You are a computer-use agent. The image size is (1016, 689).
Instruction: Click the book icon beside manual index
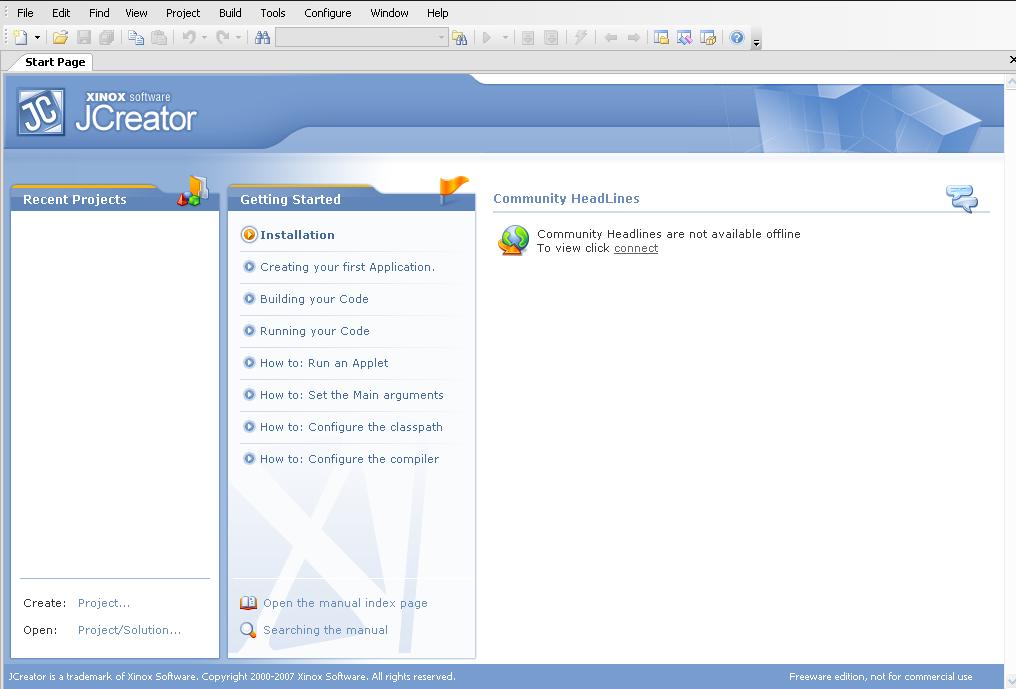(x=248, y=603)
